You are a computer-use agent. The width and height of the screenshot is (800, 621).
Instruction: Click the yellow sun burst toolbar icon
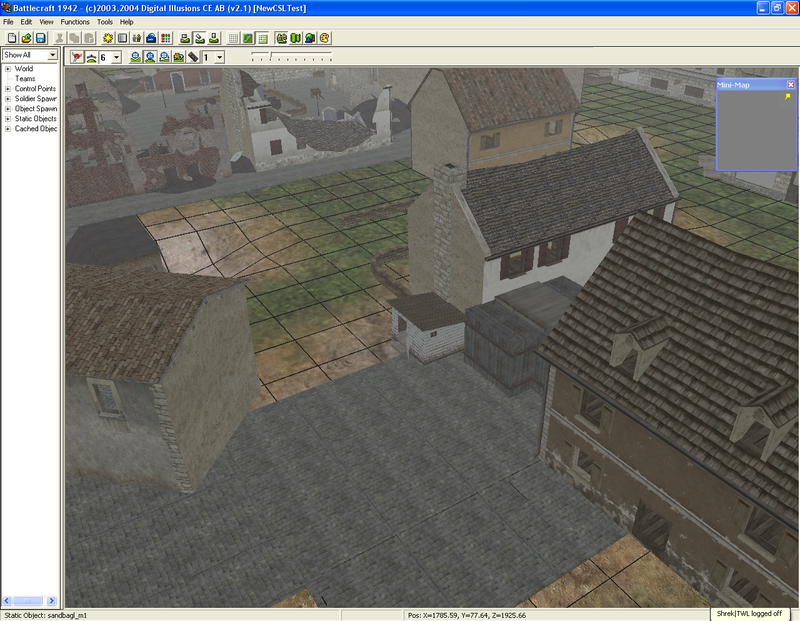(x=108, y=38)
